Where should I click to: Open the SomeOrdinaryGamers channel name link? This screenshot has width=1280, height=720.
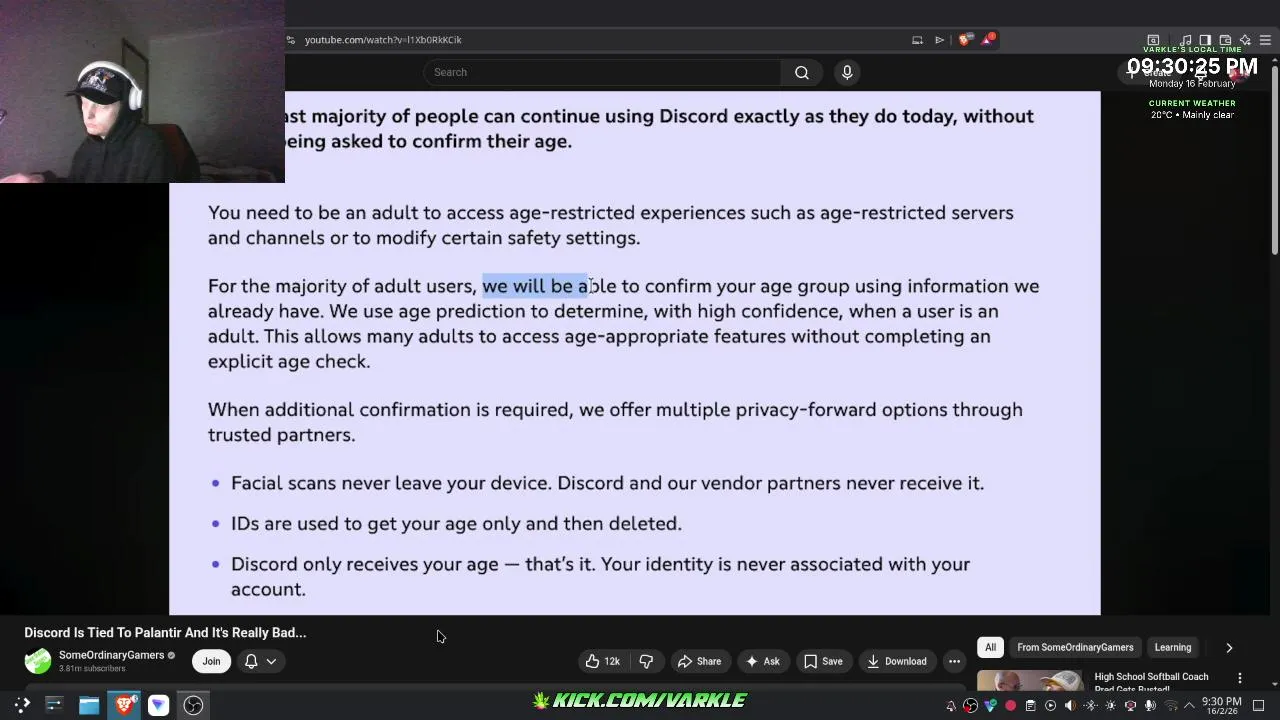[x=111, y=655]
